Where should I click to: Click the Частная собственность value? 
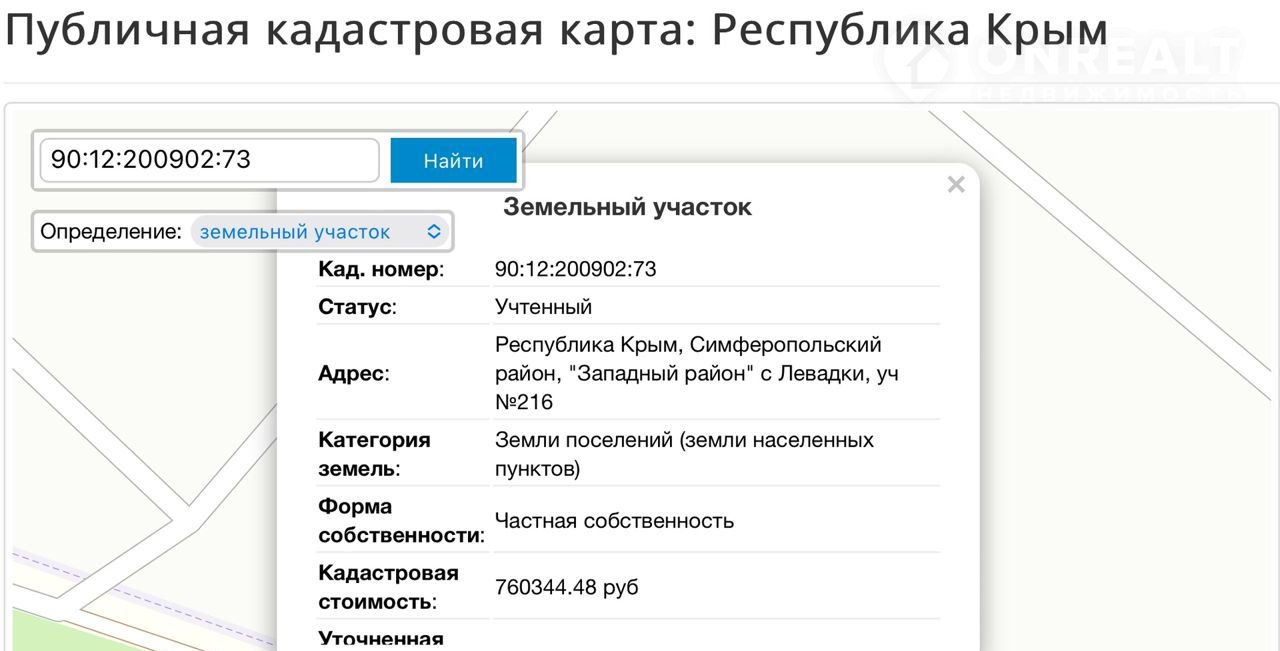(x=614, y=521)
